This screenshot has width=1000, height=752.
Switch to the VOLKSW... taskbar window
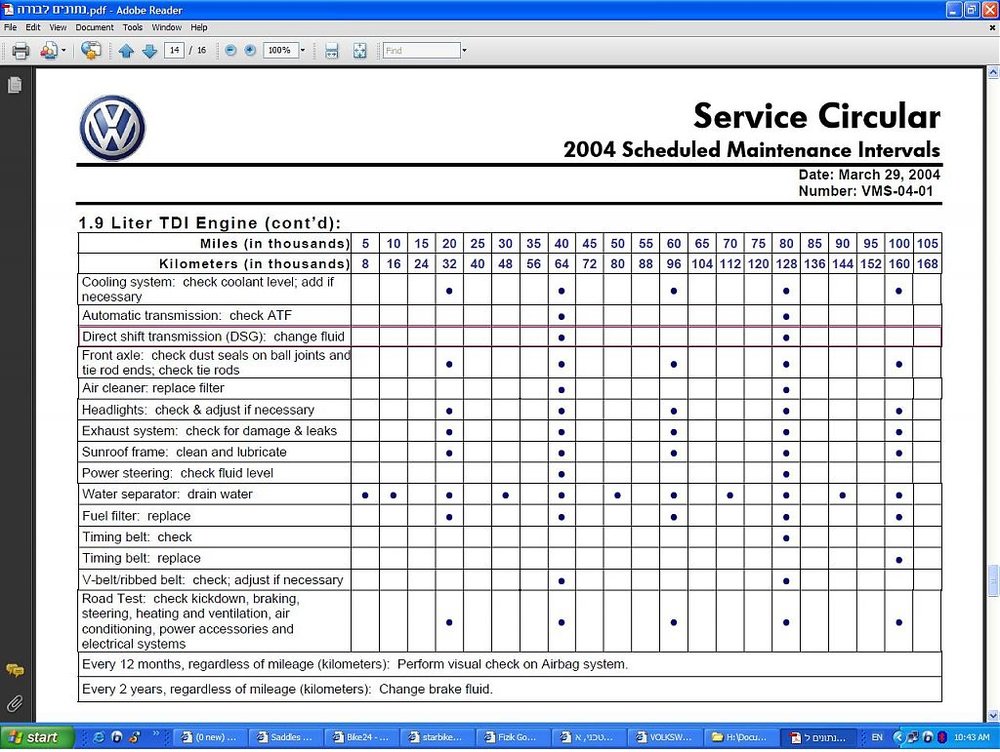(x=664, y=737)
